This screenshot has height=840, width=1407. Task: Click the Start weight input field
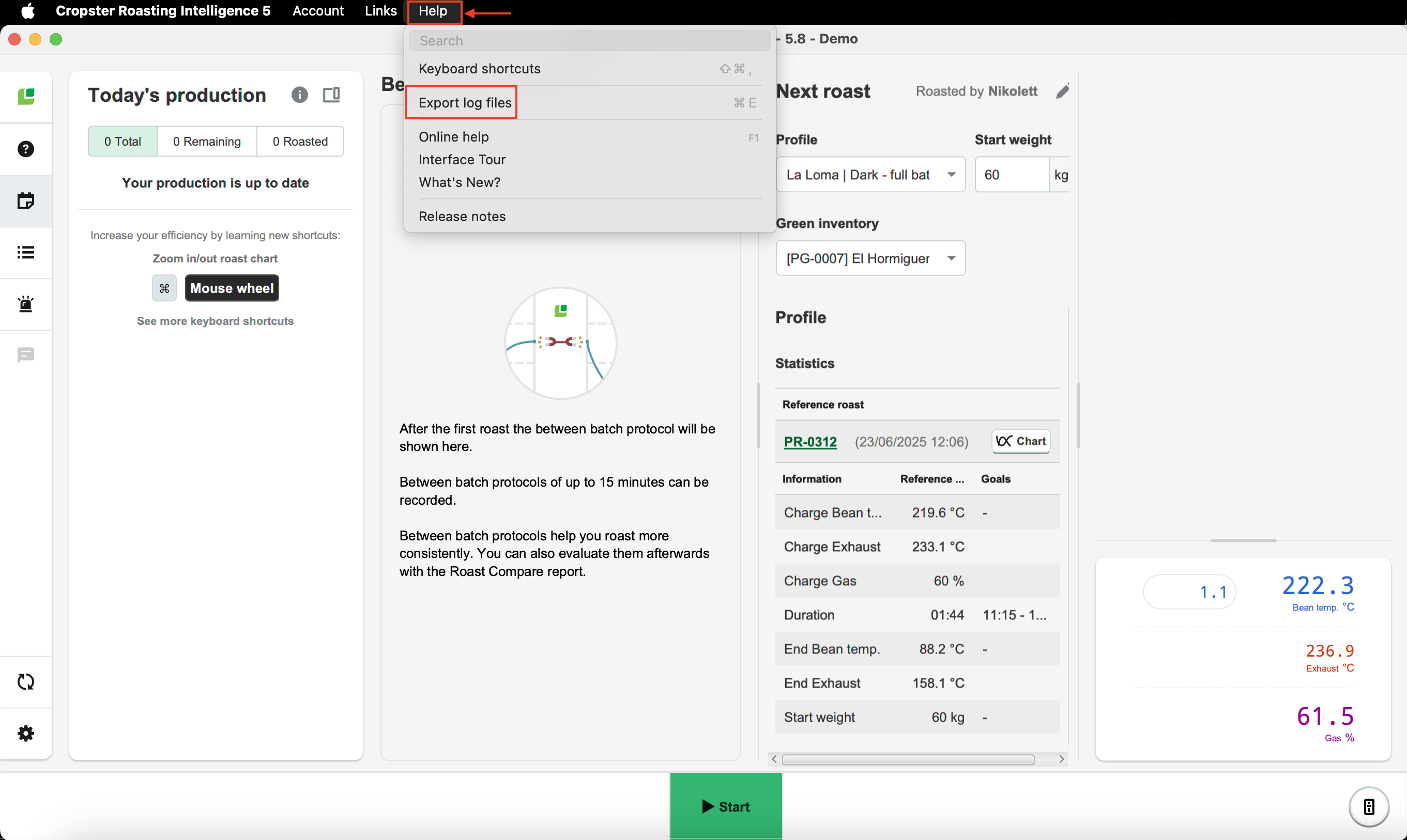pyautogui.click(x=1012, y=174)
